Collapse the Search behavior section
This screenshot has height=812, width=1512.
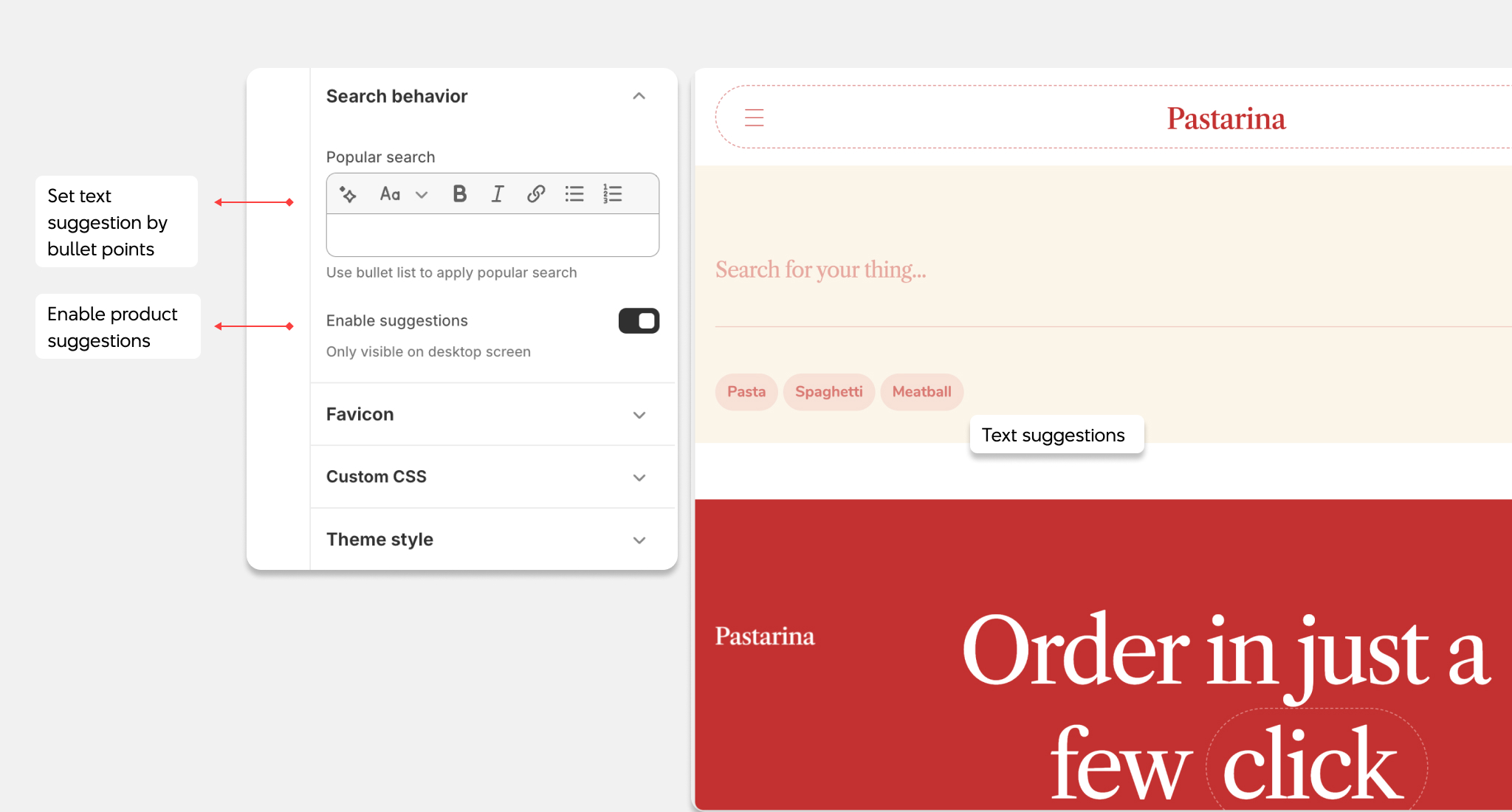639,96
